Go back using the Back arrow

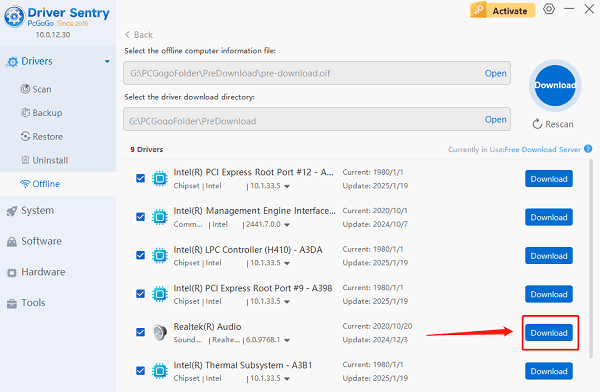[x=139, y=35]
